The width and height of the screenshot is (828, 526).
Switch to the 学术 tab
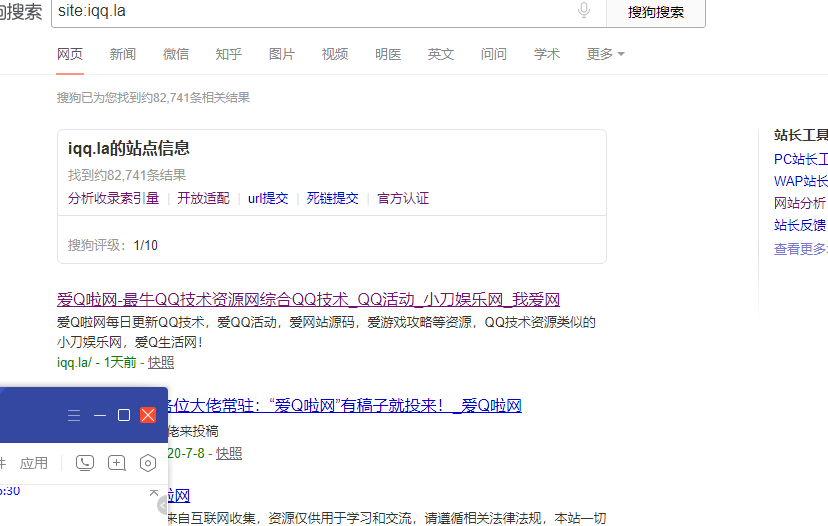click(x=547, y=54)
